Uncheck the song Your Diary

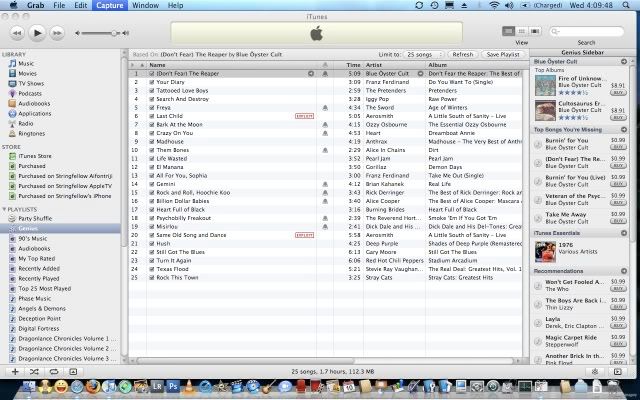point(152,81)
